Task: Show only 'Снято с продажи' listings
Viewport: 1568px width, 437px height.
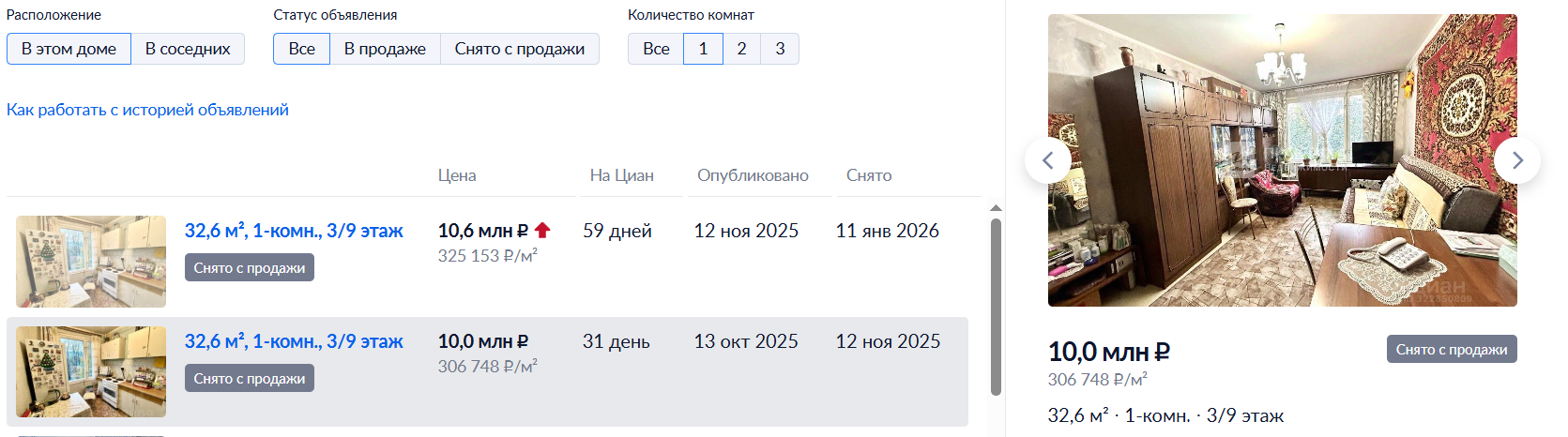Action: coord(519,49)
